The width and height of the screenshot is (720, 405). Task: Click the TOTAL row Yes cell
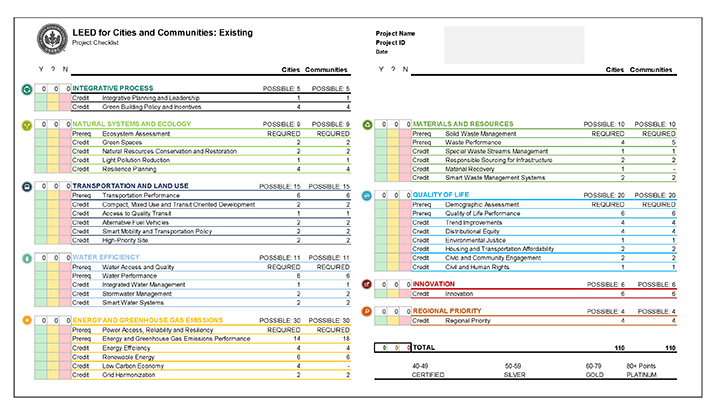381,347
